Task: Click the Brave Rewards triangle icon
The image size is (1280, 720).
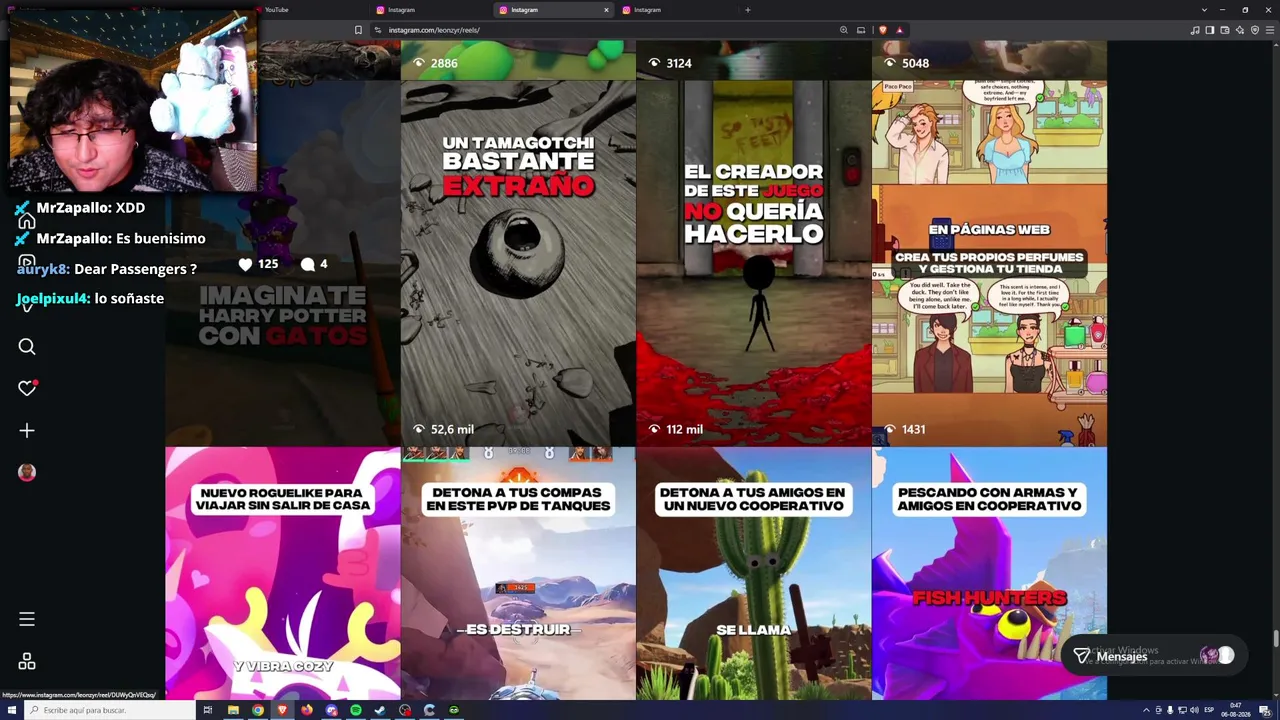Action: coord(899,30)
